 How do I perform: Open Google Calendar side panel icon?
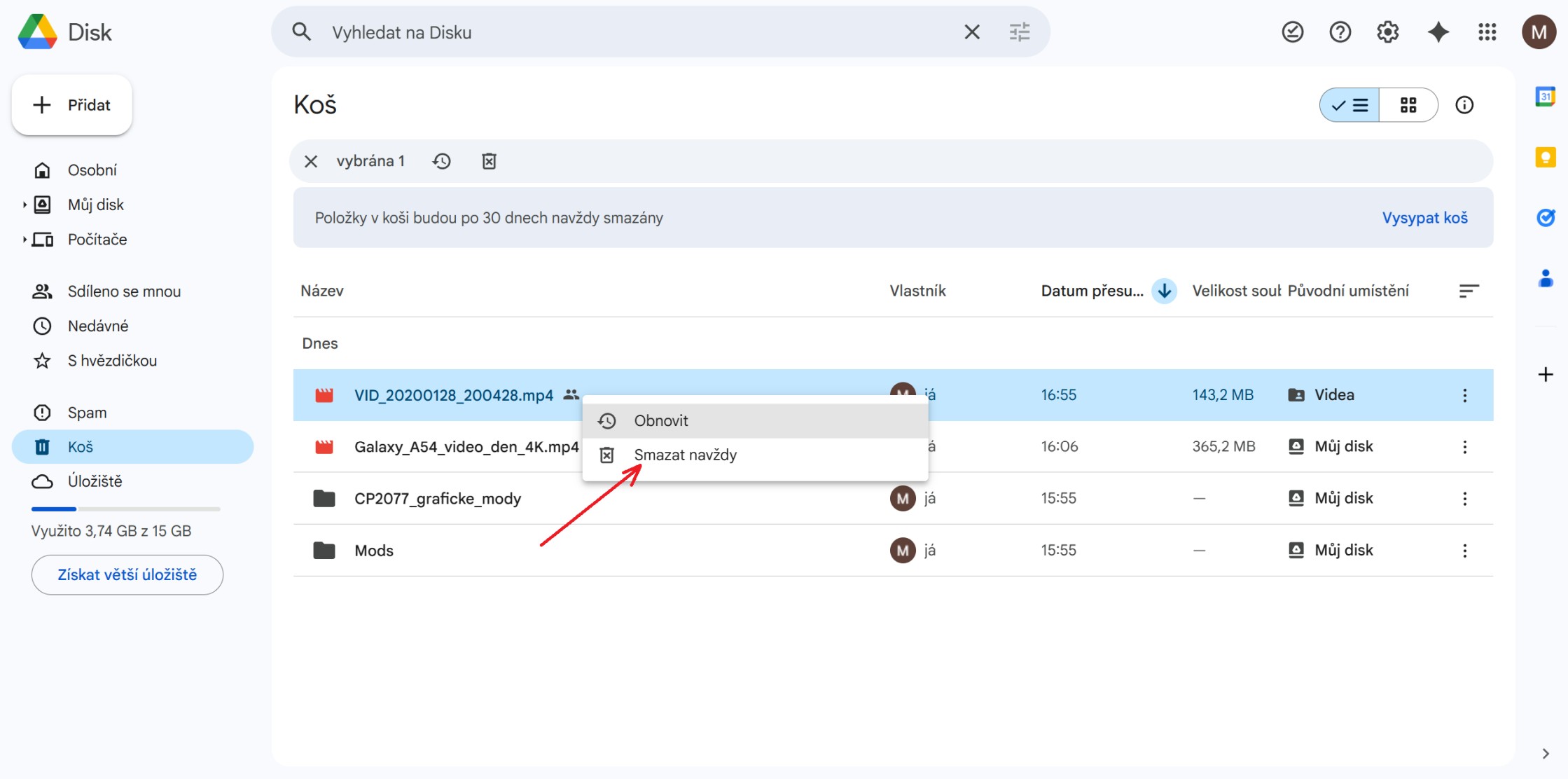click(1545, 97)
